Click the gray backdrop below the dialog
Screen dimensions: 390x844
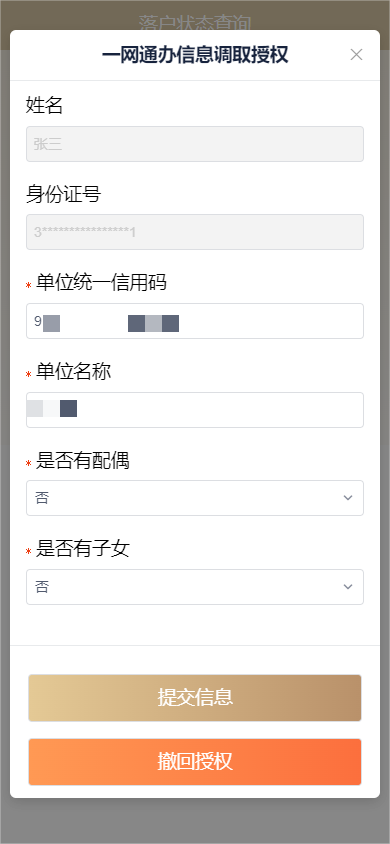click(x=195, y=821)
